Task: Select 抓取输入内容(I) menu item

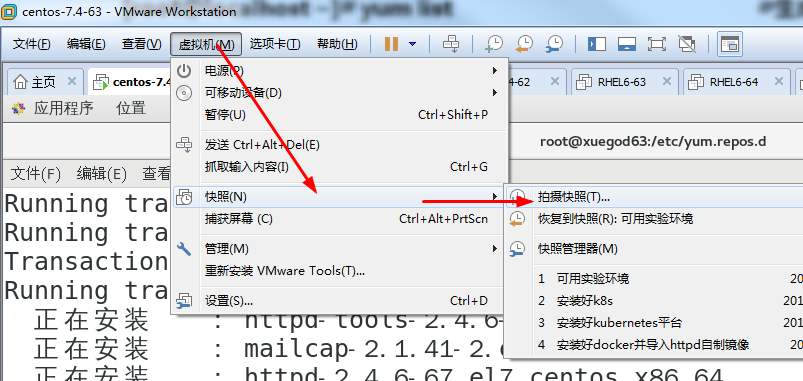Action: 340,167
